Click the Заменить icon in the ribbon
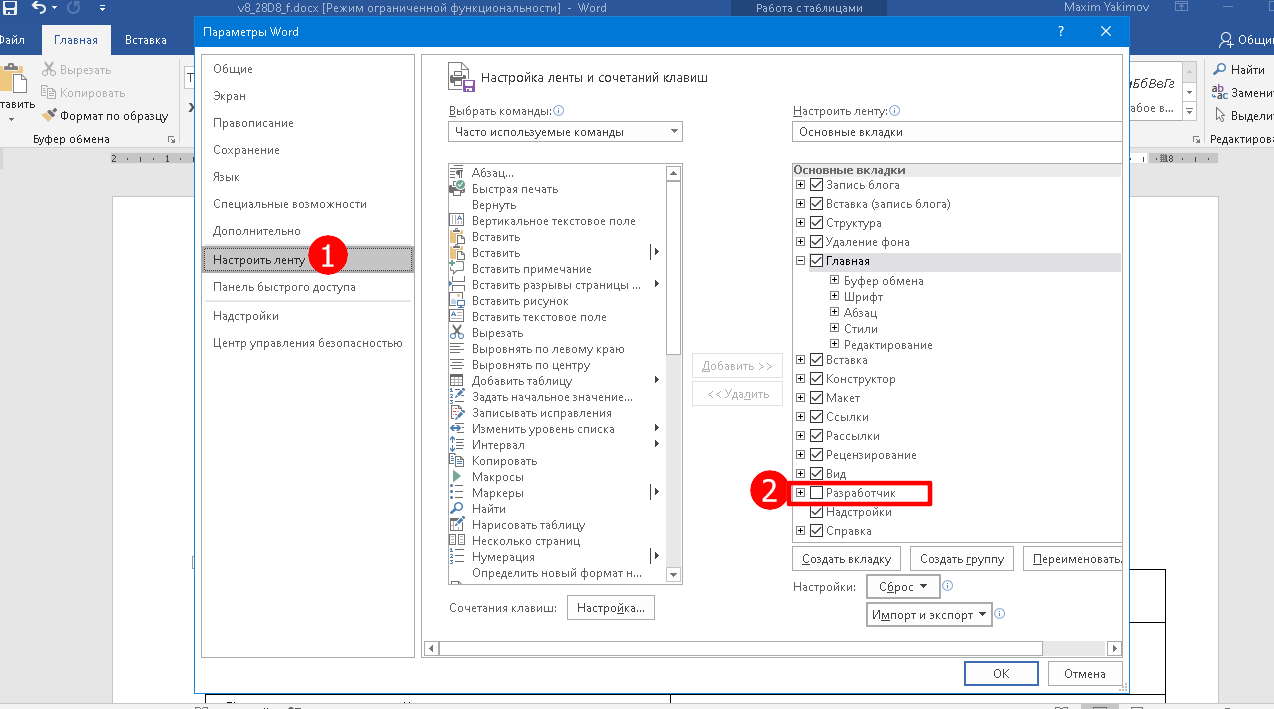 1219,92
